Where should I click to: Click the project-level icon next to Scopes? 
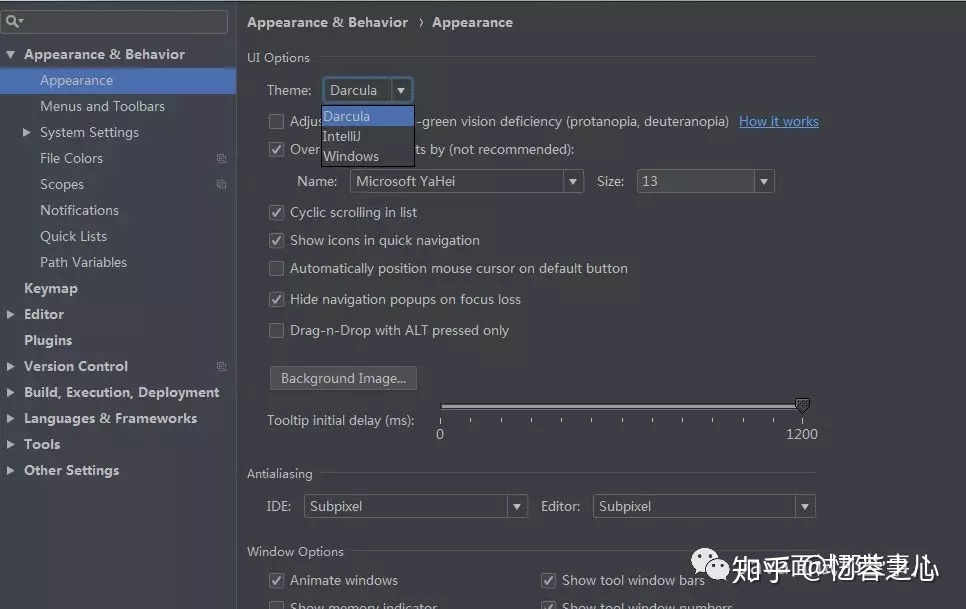point(221,185)
